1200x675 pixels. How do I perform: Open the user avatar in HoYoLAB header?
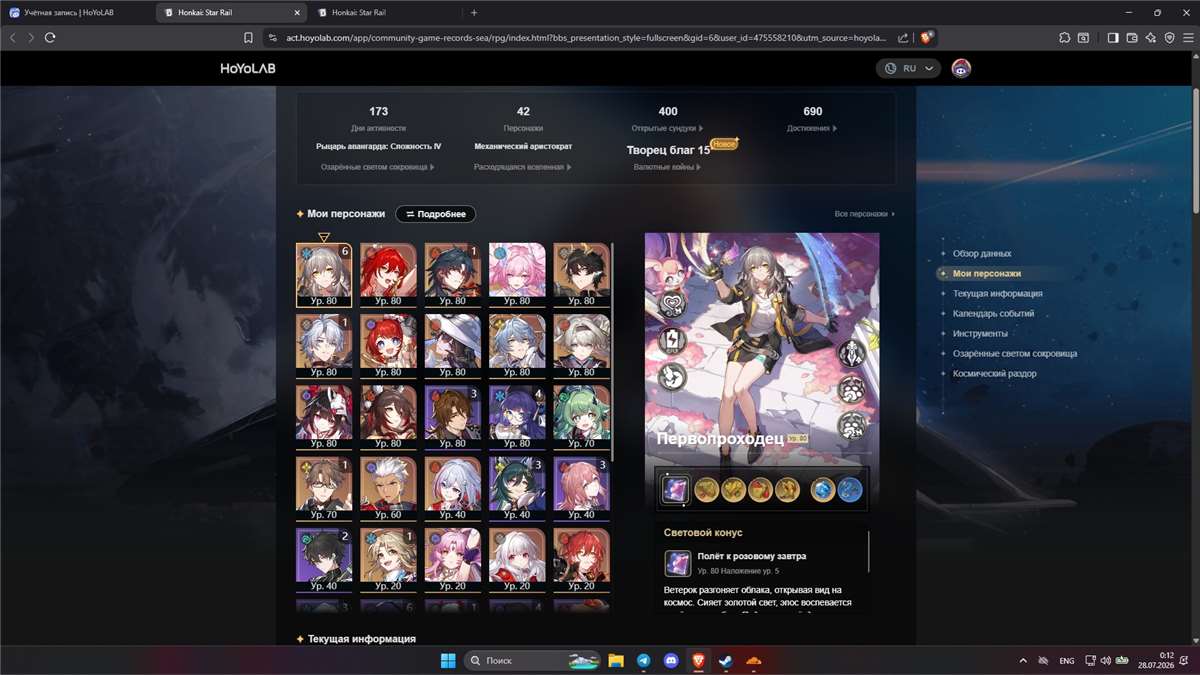(961, 68)
